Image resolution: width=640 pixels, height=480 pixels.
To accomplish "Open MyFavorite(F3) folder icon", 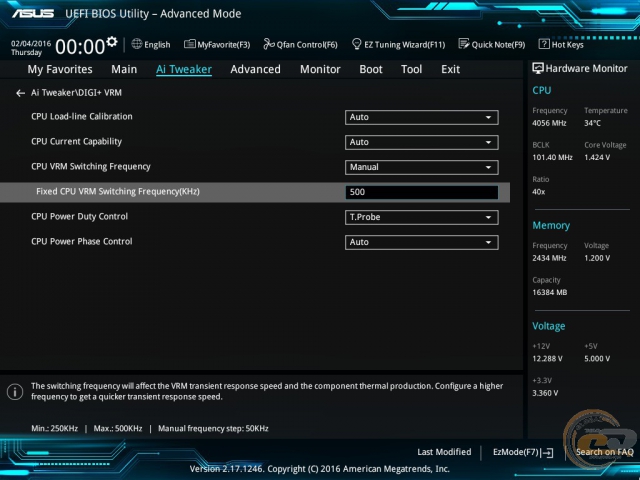I will 189,44.
